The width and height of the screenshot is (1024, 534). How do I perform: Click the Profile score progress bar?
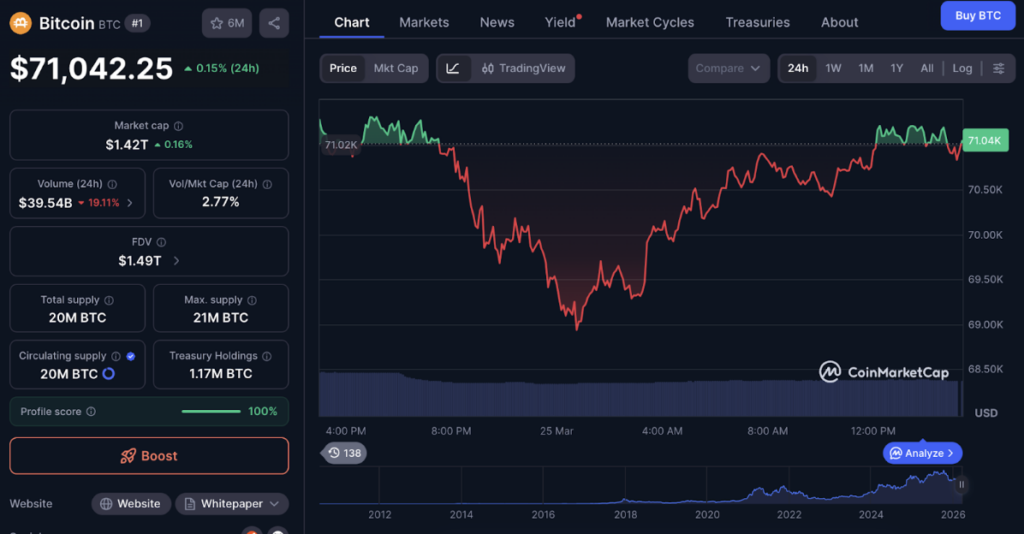[211, 412]
